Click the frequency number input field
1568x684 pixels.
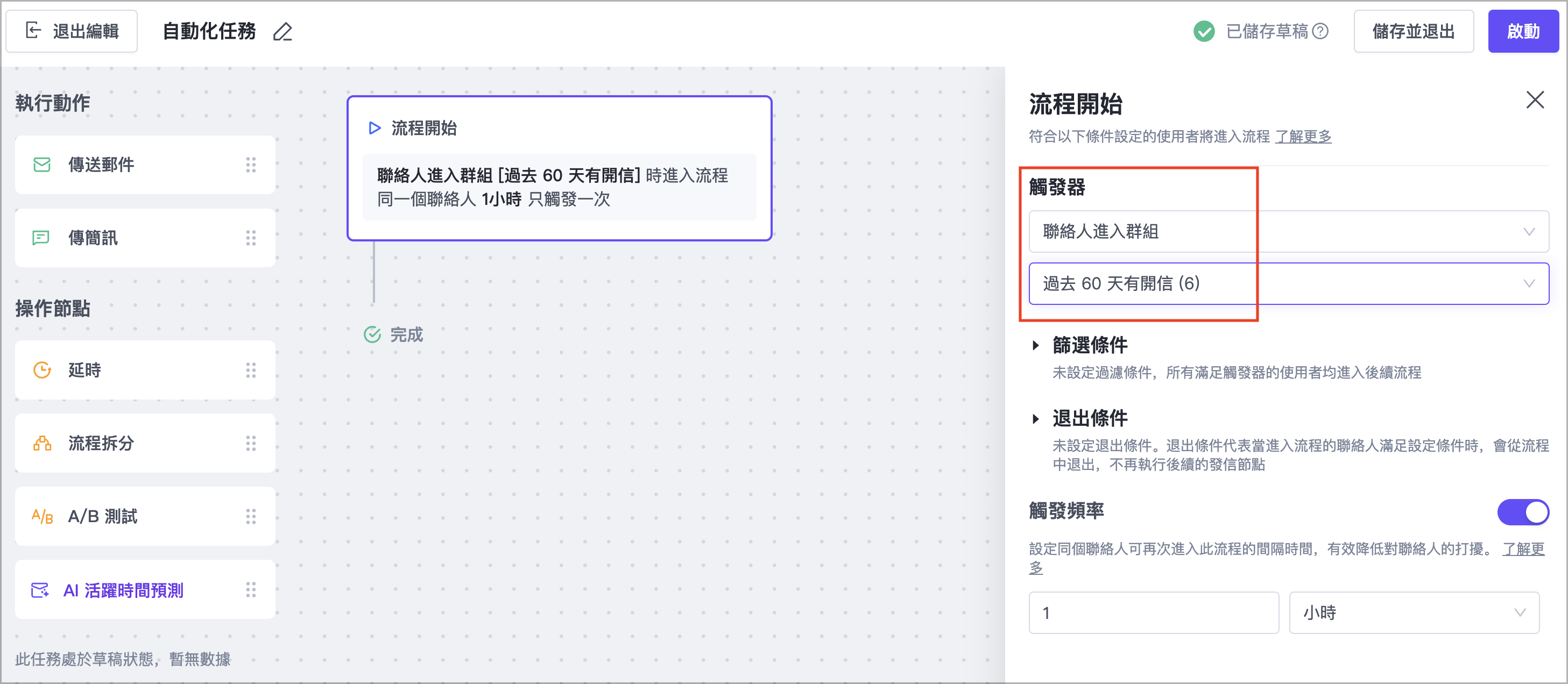(1153, 613)
